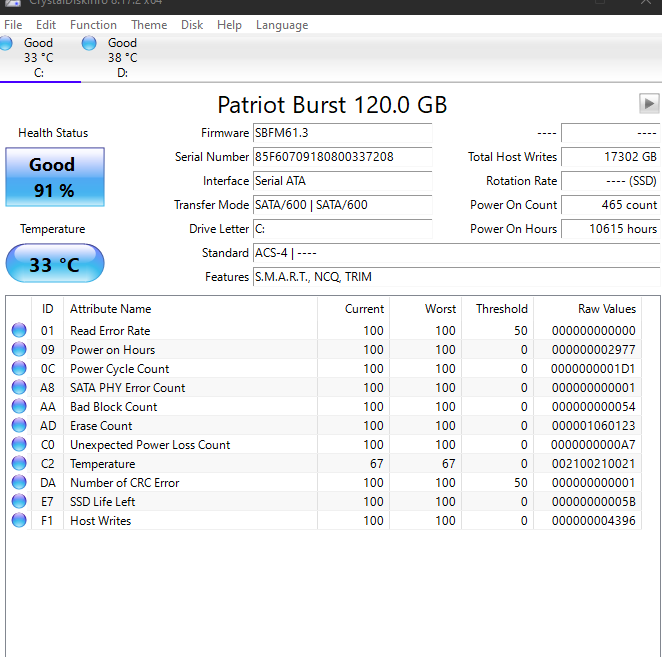Click the 33 °C temperature button
662x657 pixels.
pyautogui.click(x=54, y=265)
